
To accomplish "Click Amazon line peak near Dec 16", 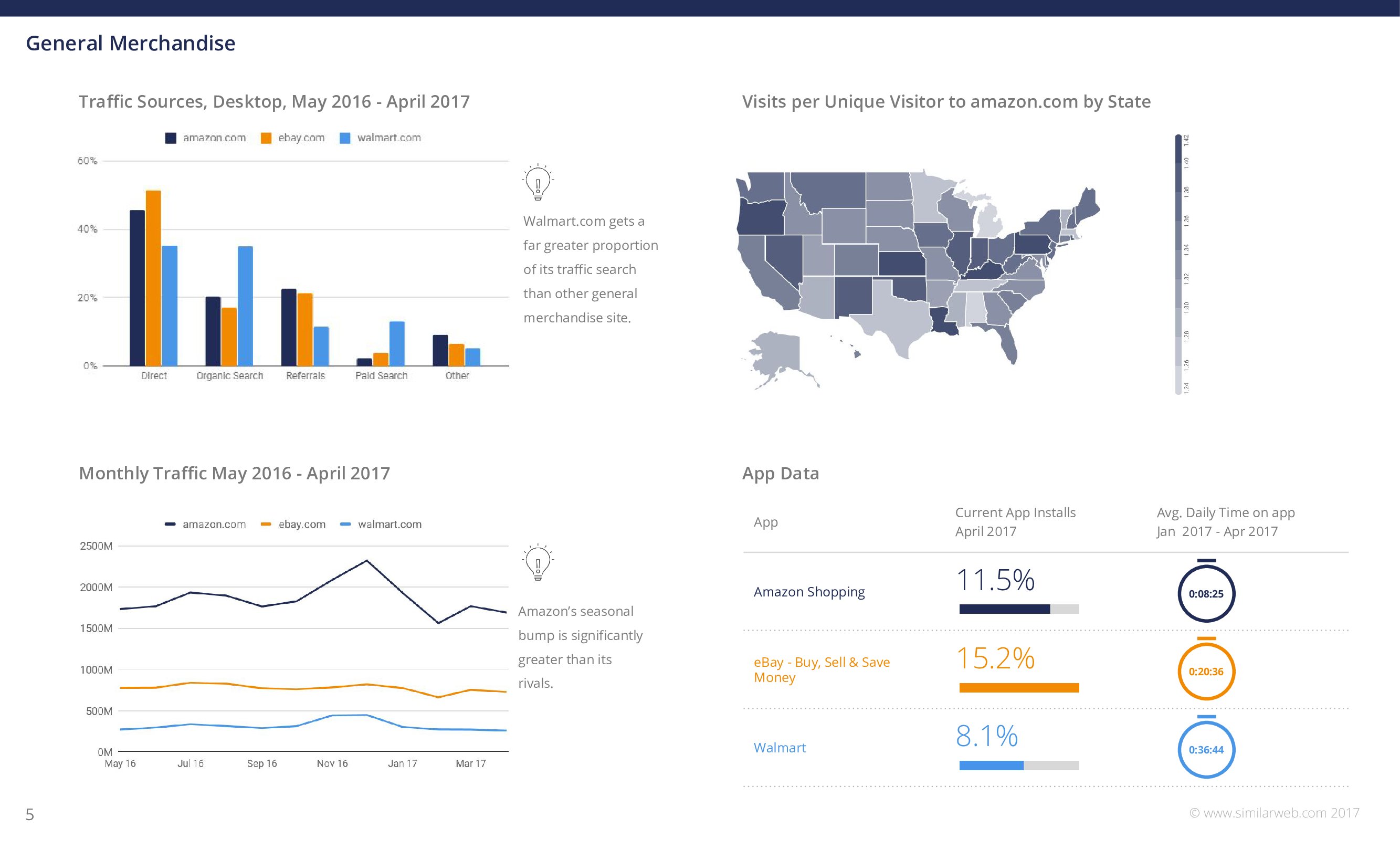I will [366, 561].
